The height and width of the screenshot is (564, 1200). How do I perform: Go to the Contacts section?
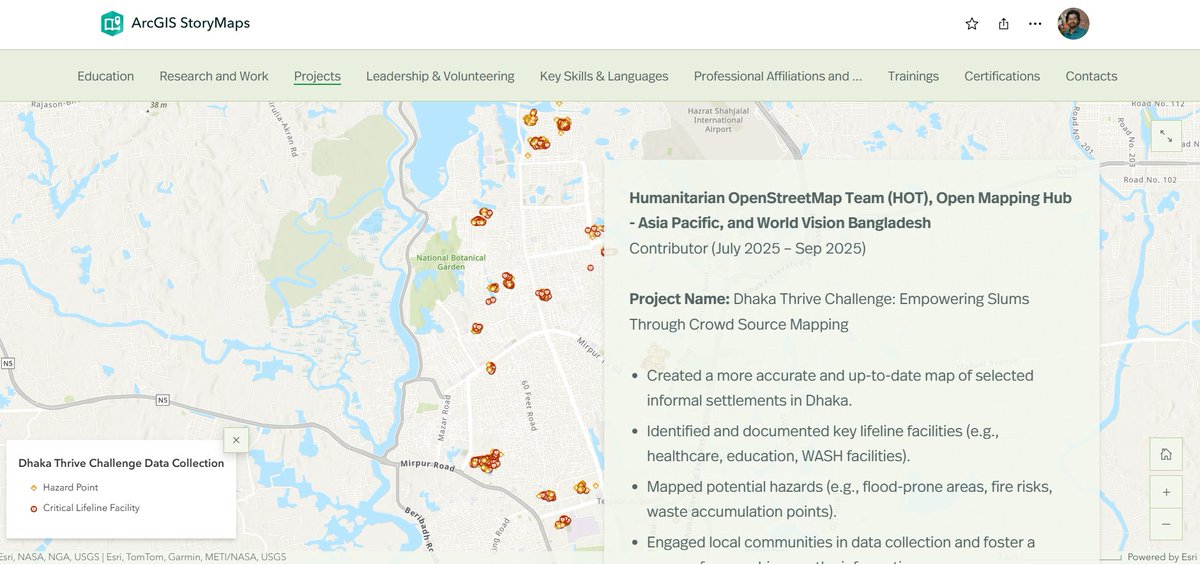click(1091, 76)
